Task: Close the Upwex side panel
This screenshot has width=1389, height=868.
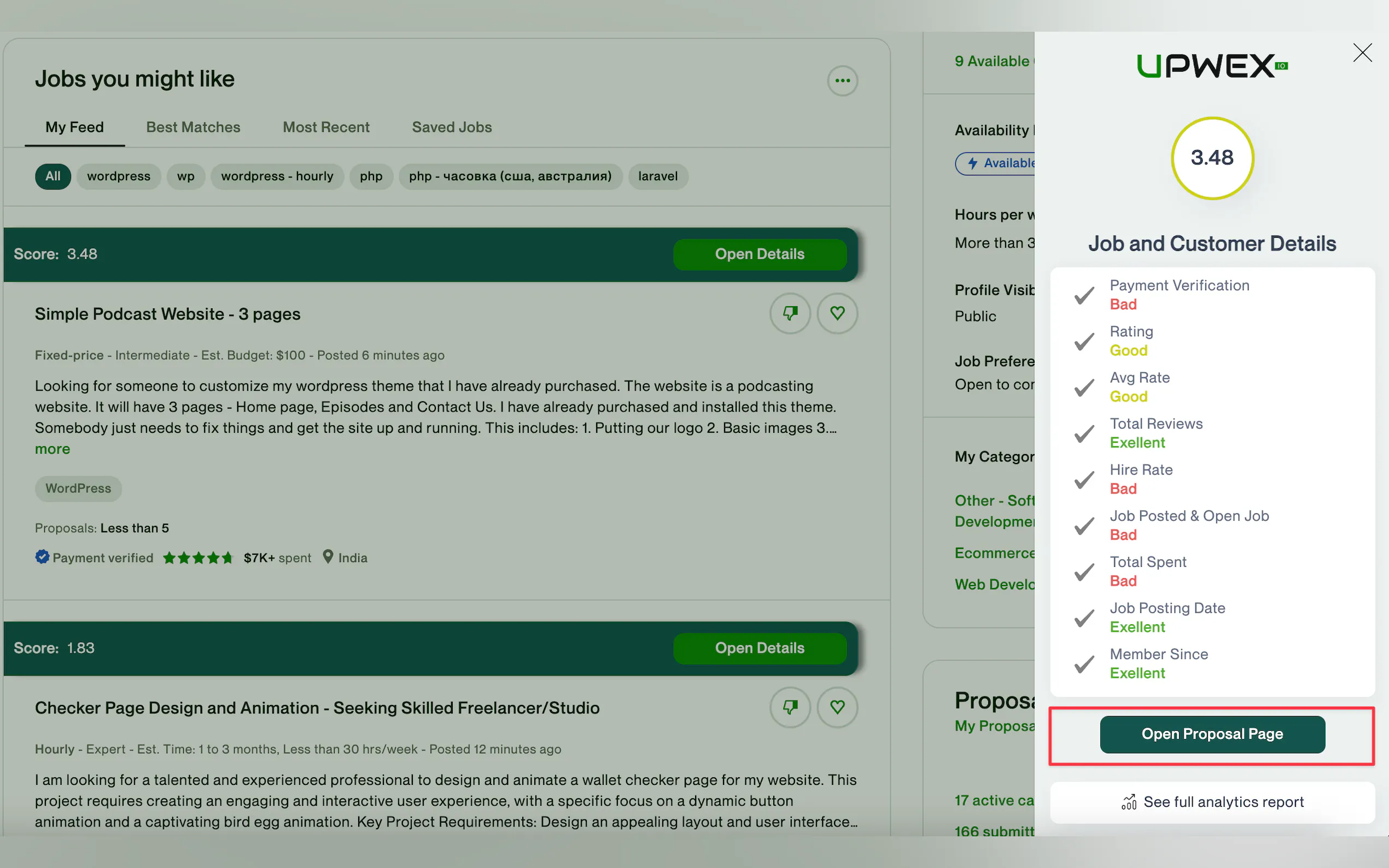Action: [1362, 53]
